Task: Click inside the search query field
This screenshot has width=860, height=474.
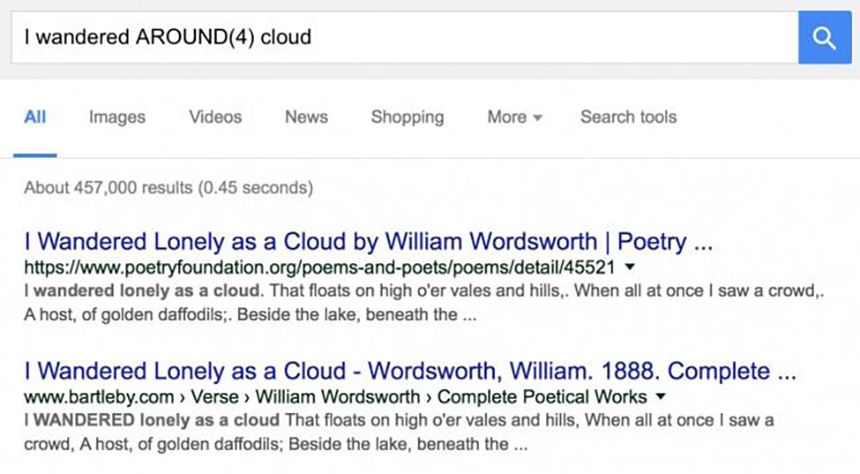Action: (x=400, y=38)
